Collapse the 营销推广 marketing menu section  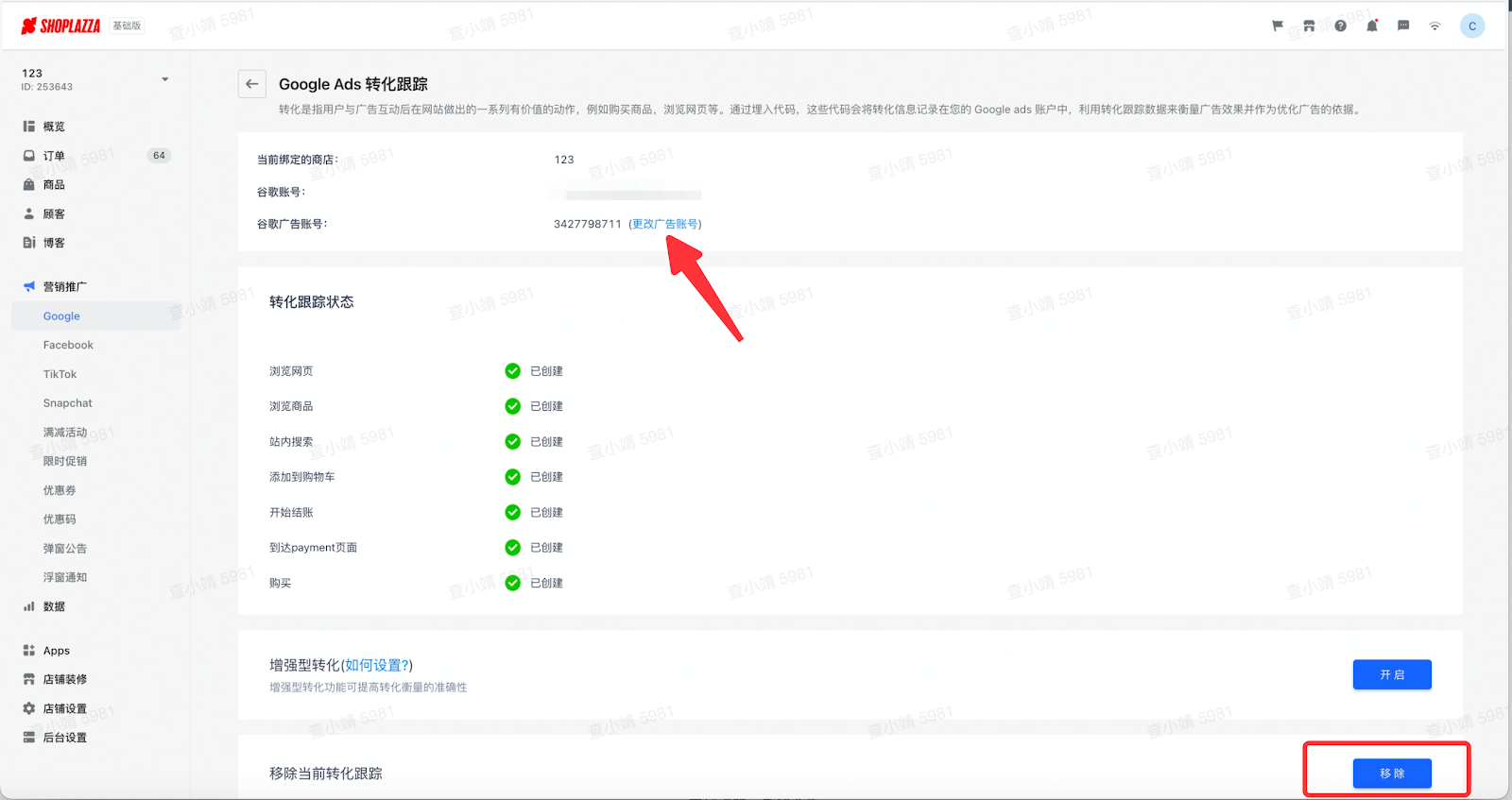coord(64,287)
